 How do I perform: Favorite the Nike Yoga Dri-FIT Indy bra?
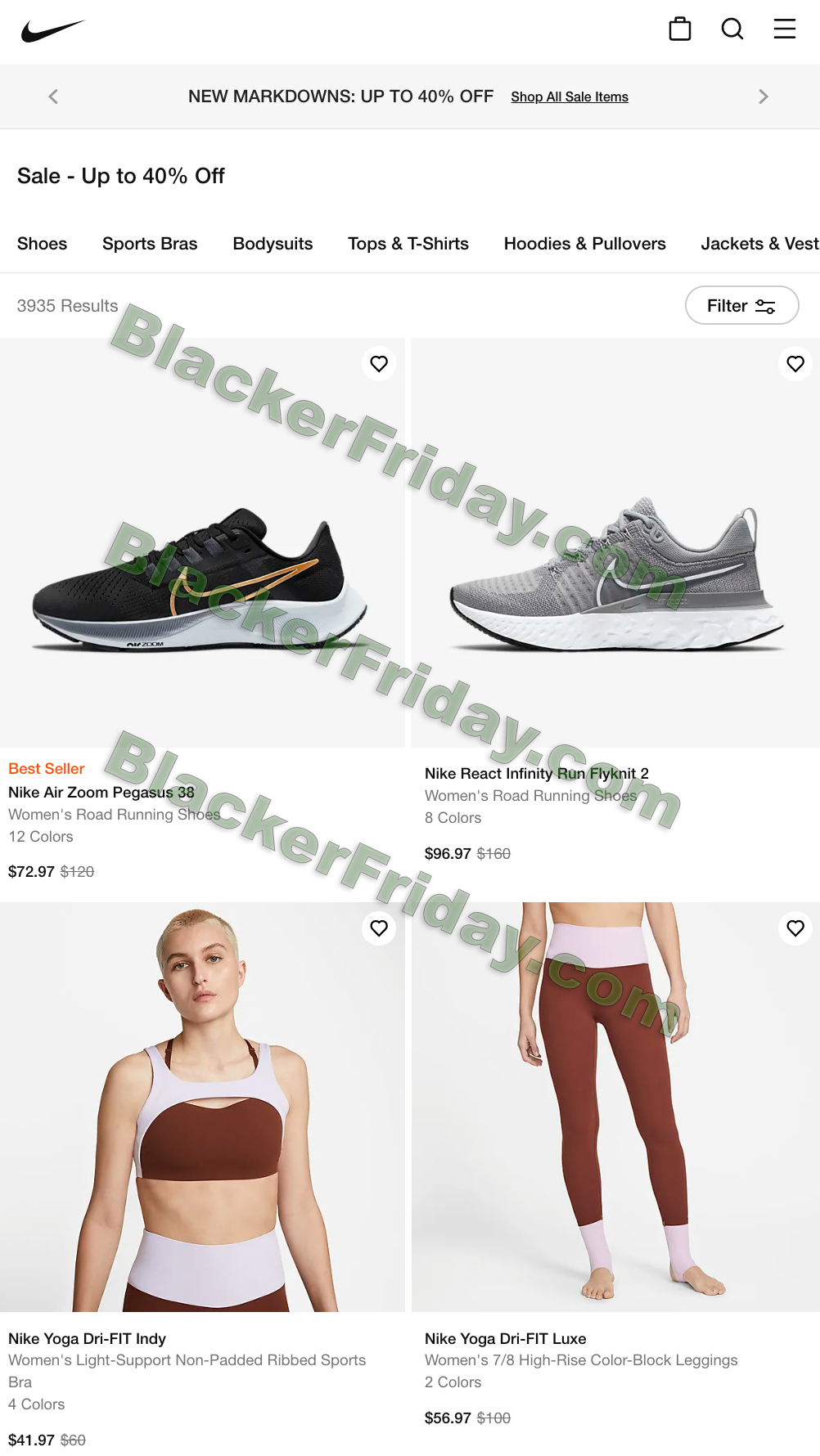coord(379,928)
